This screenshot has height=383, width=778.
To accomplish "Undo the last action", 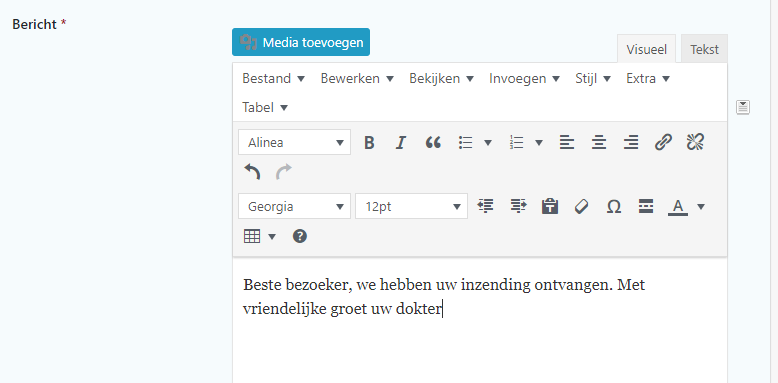I will click(x=252, y=172).
